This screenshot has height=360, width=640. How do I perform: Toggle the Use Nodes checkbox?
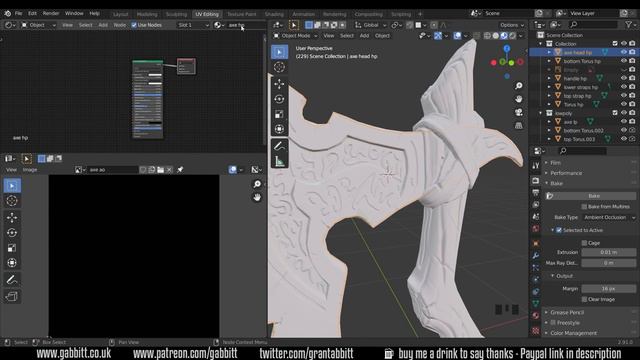coord(134,25)
